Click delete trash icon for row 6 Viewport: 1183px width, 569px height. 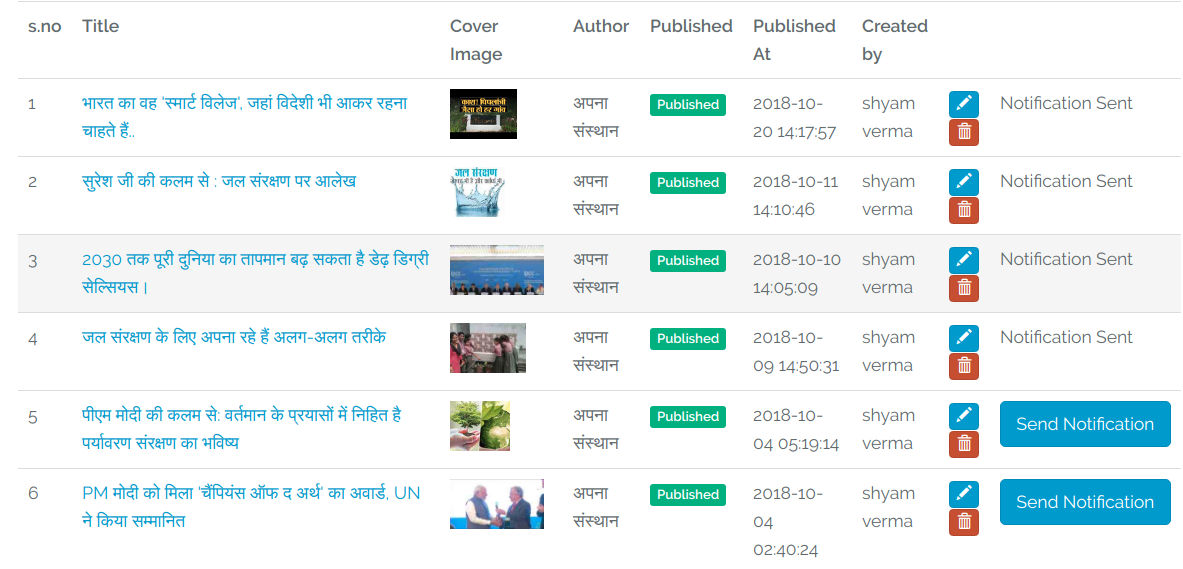tap(963, 522)
